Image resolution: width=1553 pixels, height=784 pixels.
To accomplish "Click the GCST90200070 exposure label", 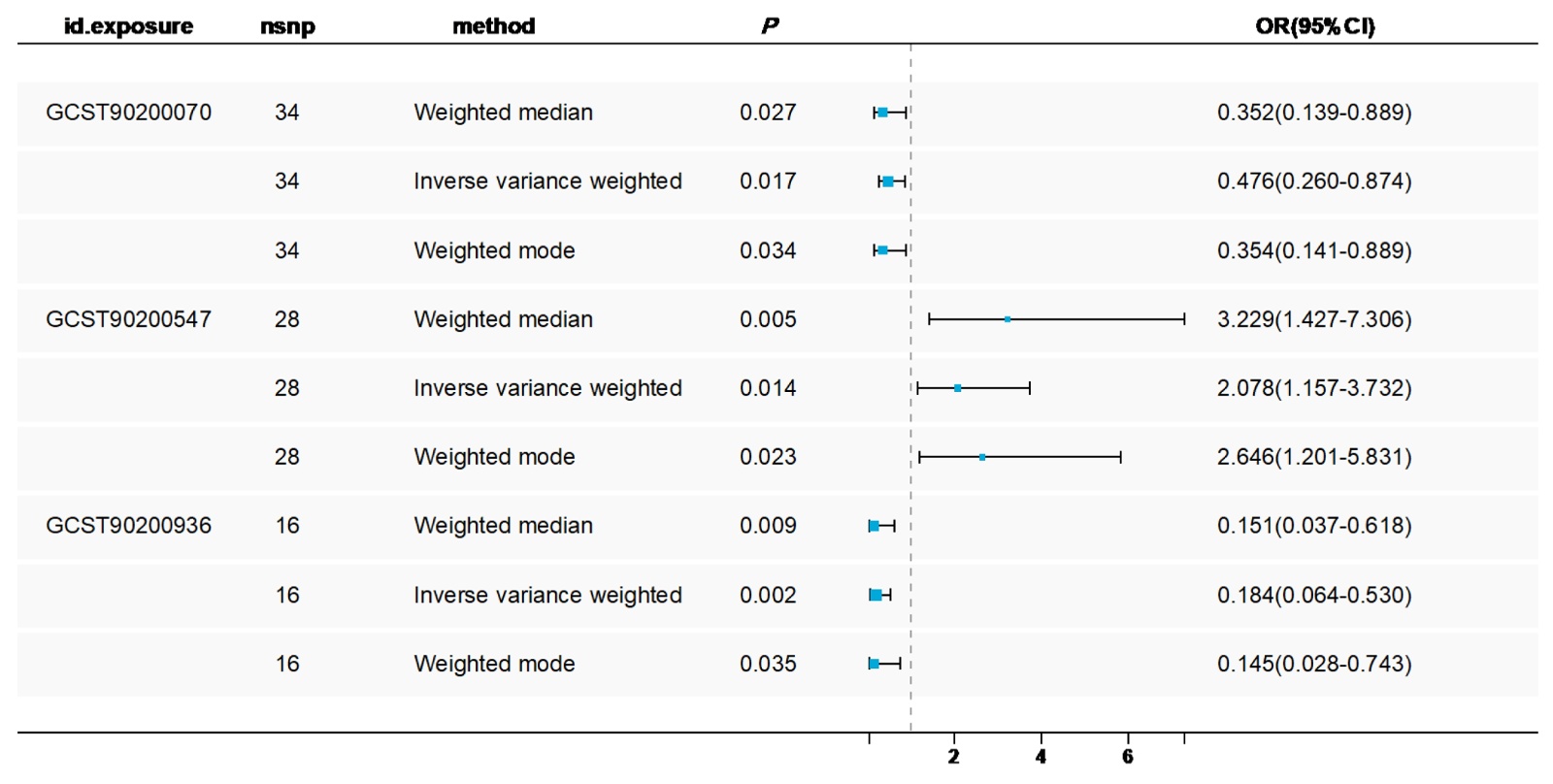I will coord(128,113).
